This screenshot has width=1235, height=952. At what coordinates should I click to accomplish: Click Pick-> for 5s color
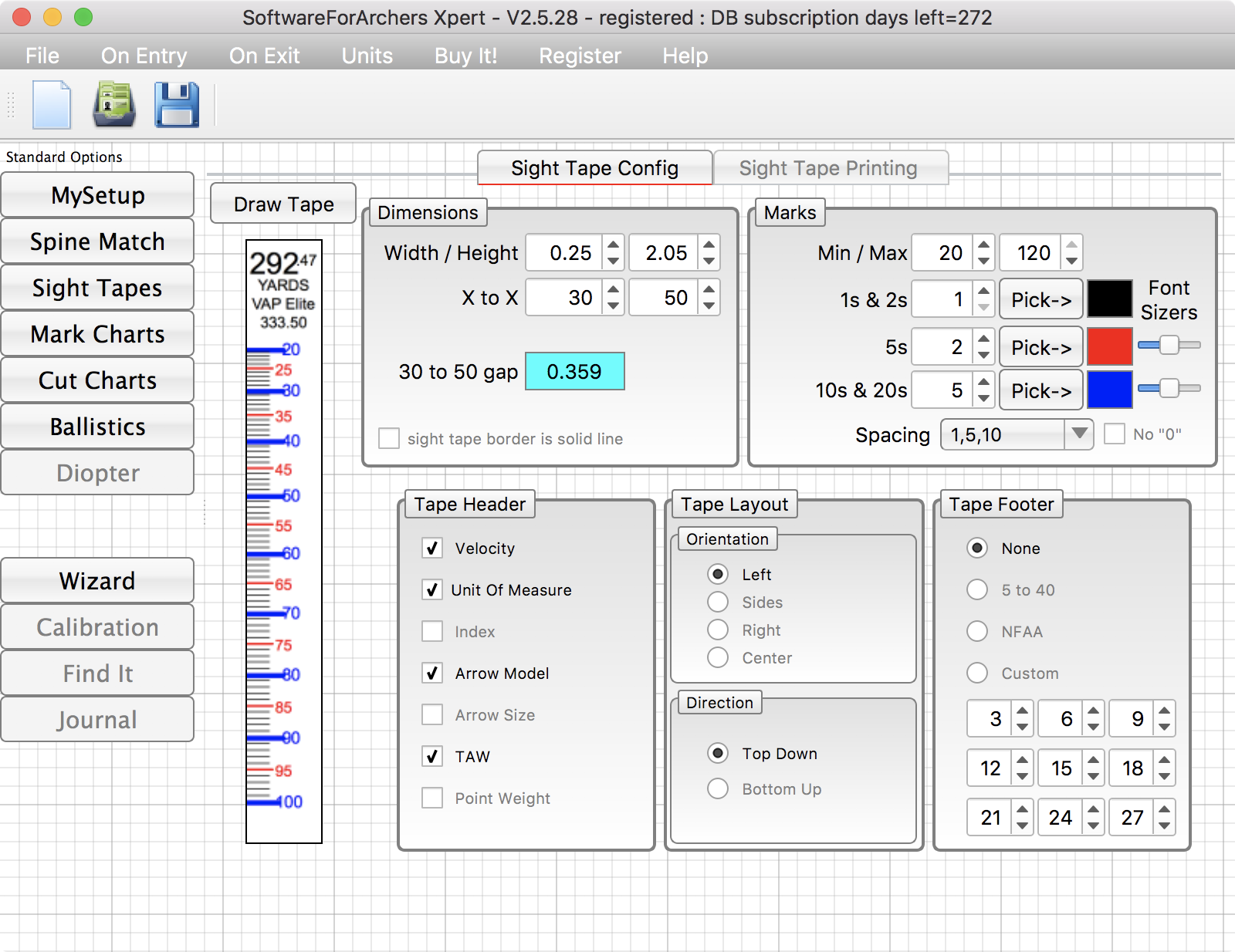click(1041, 347)
